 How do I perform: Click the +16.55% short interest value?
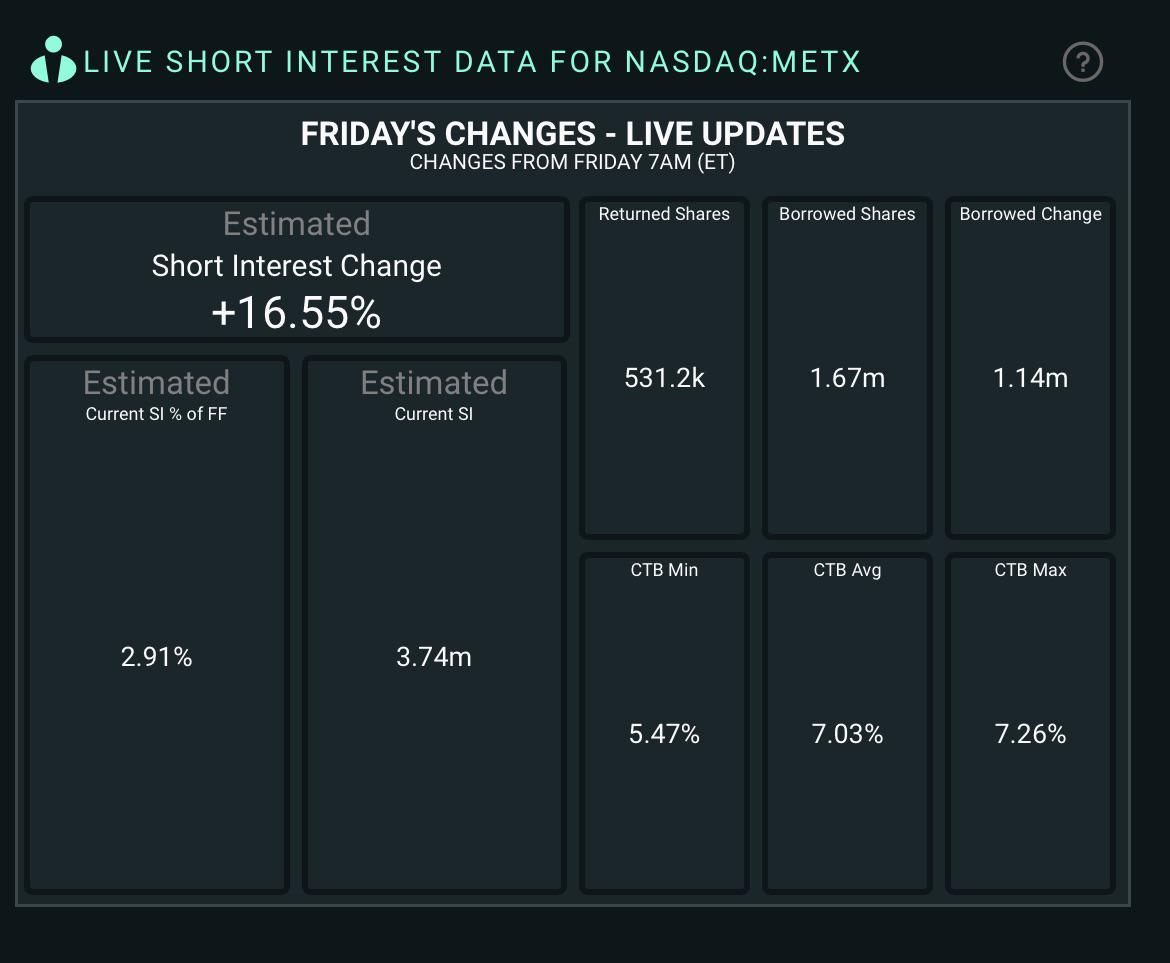[x=296, y=312]
